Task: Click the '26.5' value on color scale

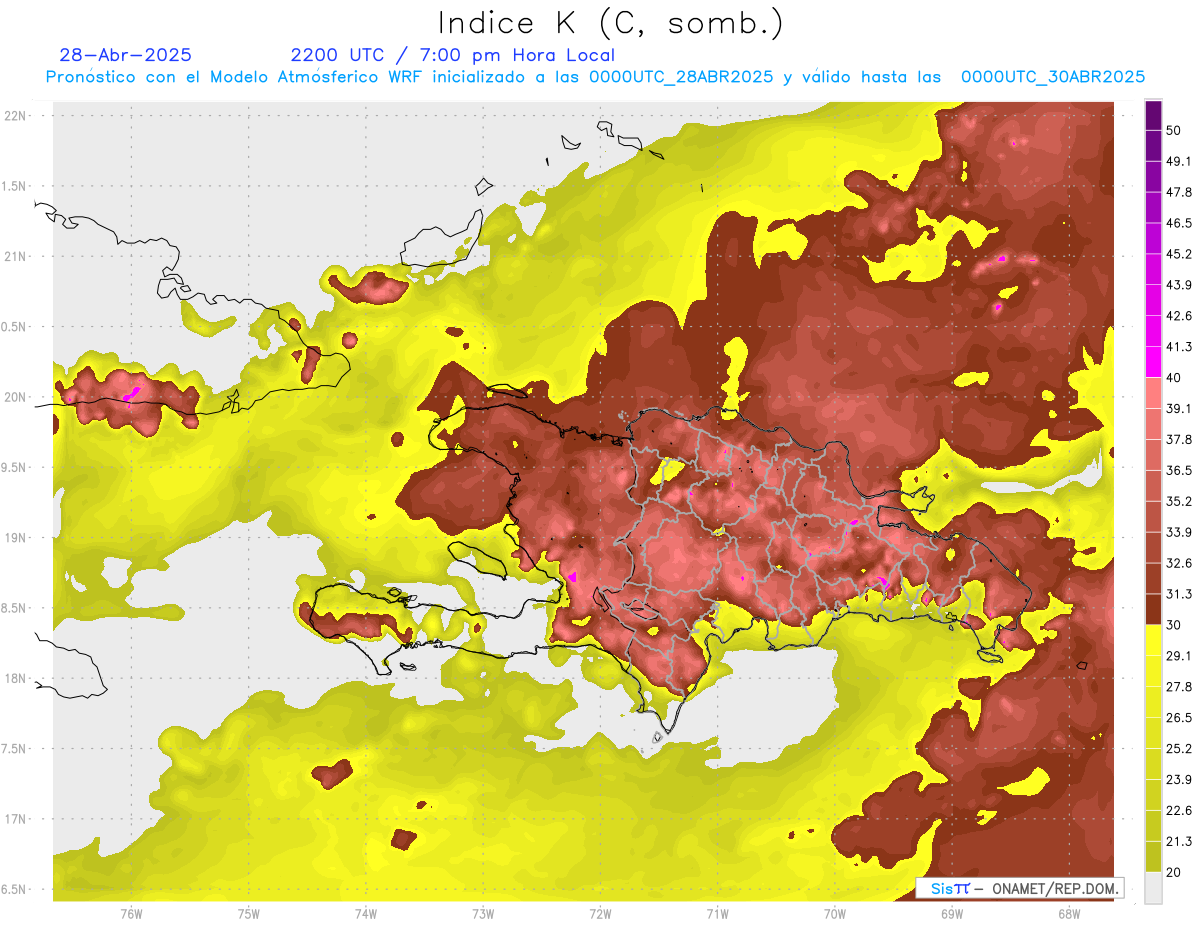Action: click(x=1178, y=718)
